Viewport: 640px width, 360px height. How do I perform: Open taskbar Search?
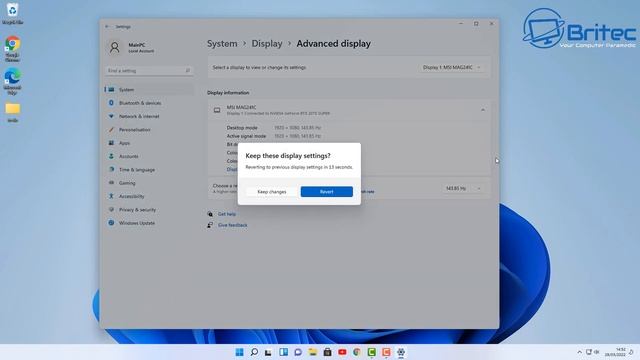[254, 352]
